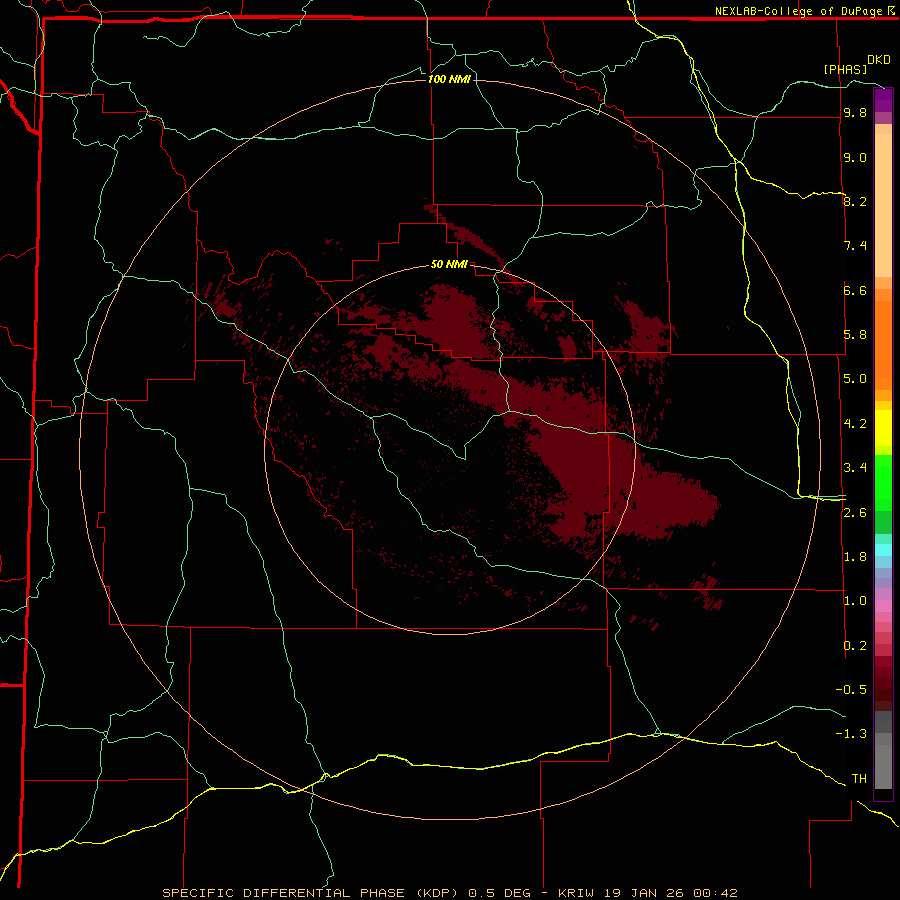This screenshot has width=900, height=900.
Task: Click the 5.8 color scale value
Action: (x=855, y=335)
